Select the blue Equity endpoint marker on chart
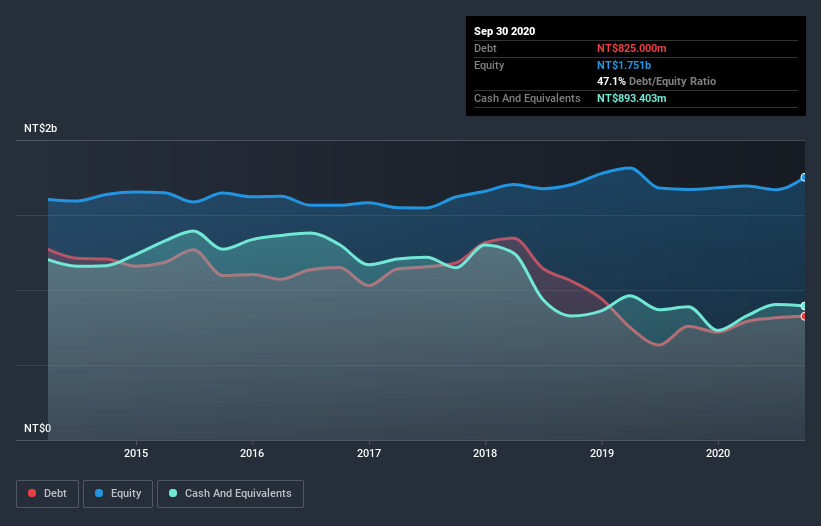Viewport: 821px width, 526px height. coord(804,177)
